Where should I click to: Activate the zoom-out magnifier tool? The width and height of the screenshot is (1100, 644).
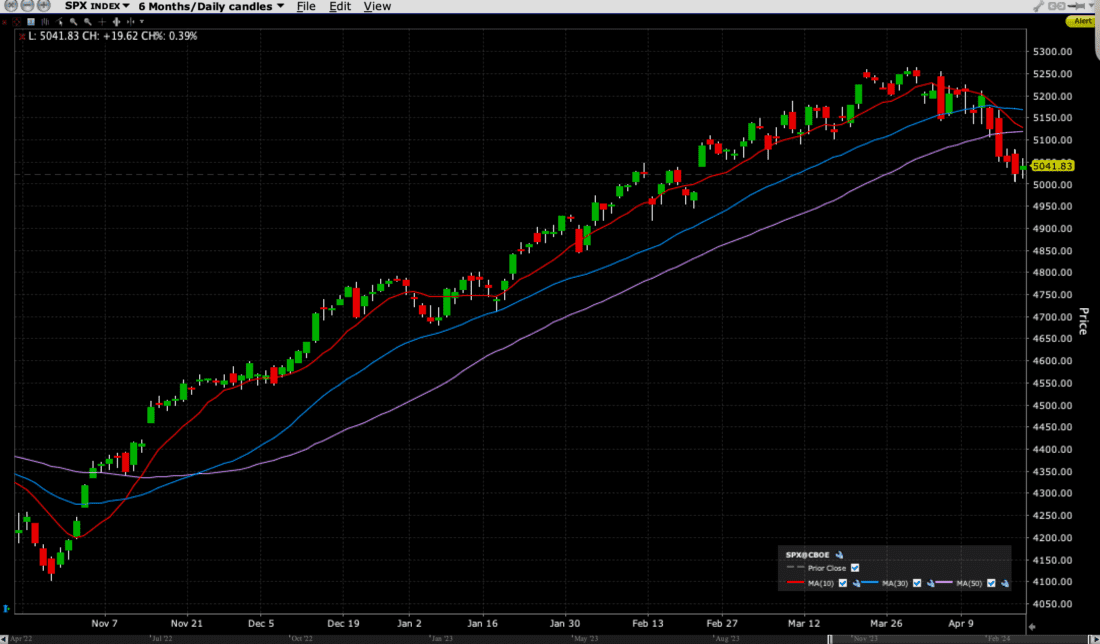click(88, 21)
